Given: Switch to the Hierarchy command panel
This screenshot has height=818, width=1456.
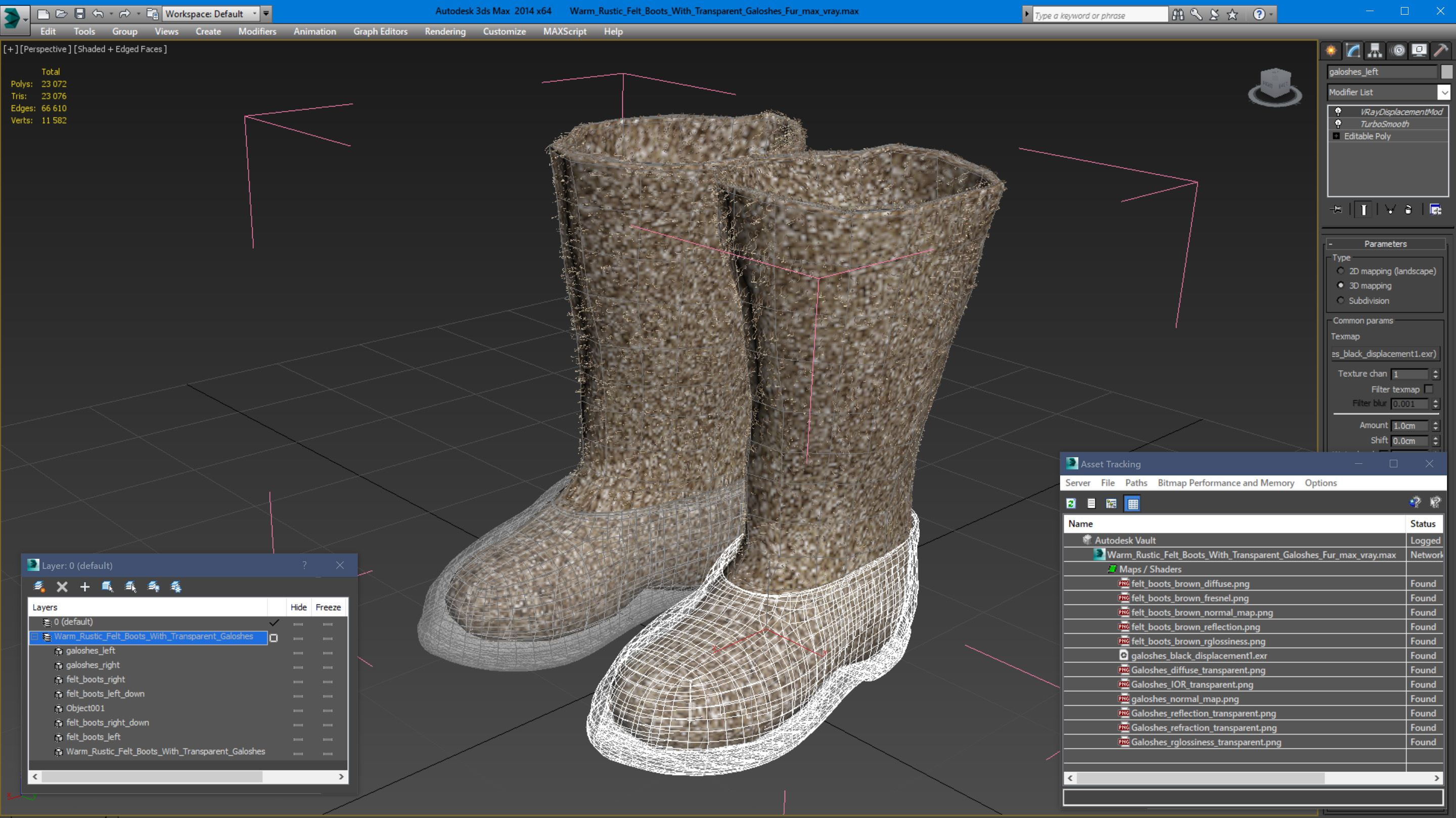Looking at the screenshot, I should pos(1375,51).
